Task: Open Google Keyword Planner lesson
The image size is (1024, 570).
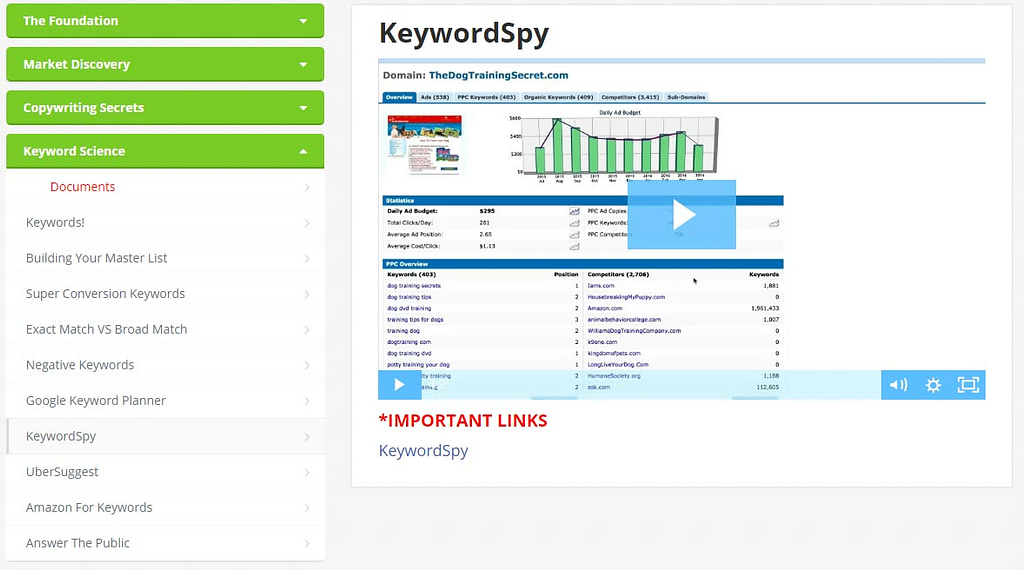Action: 165,400
